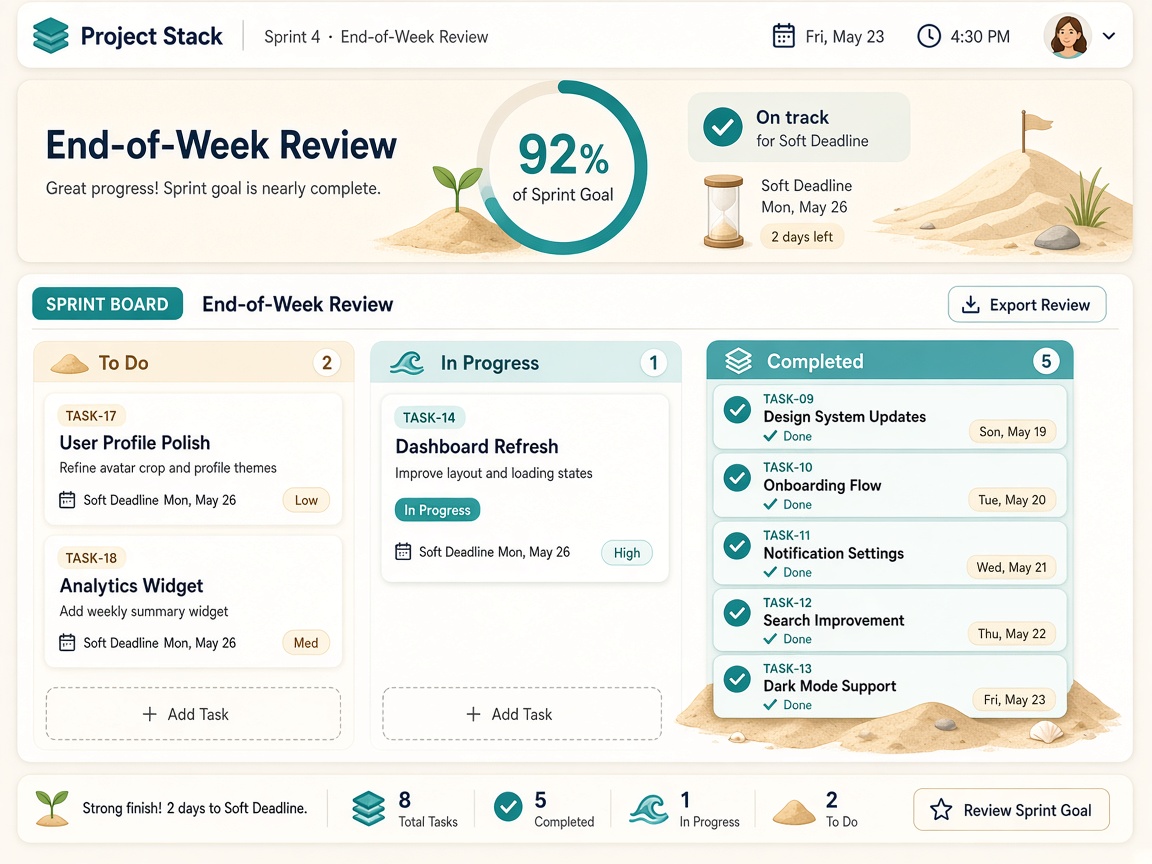Click the stack icon in Completed header
Screen dimensions: 1152x864
(x=738, y=361)
